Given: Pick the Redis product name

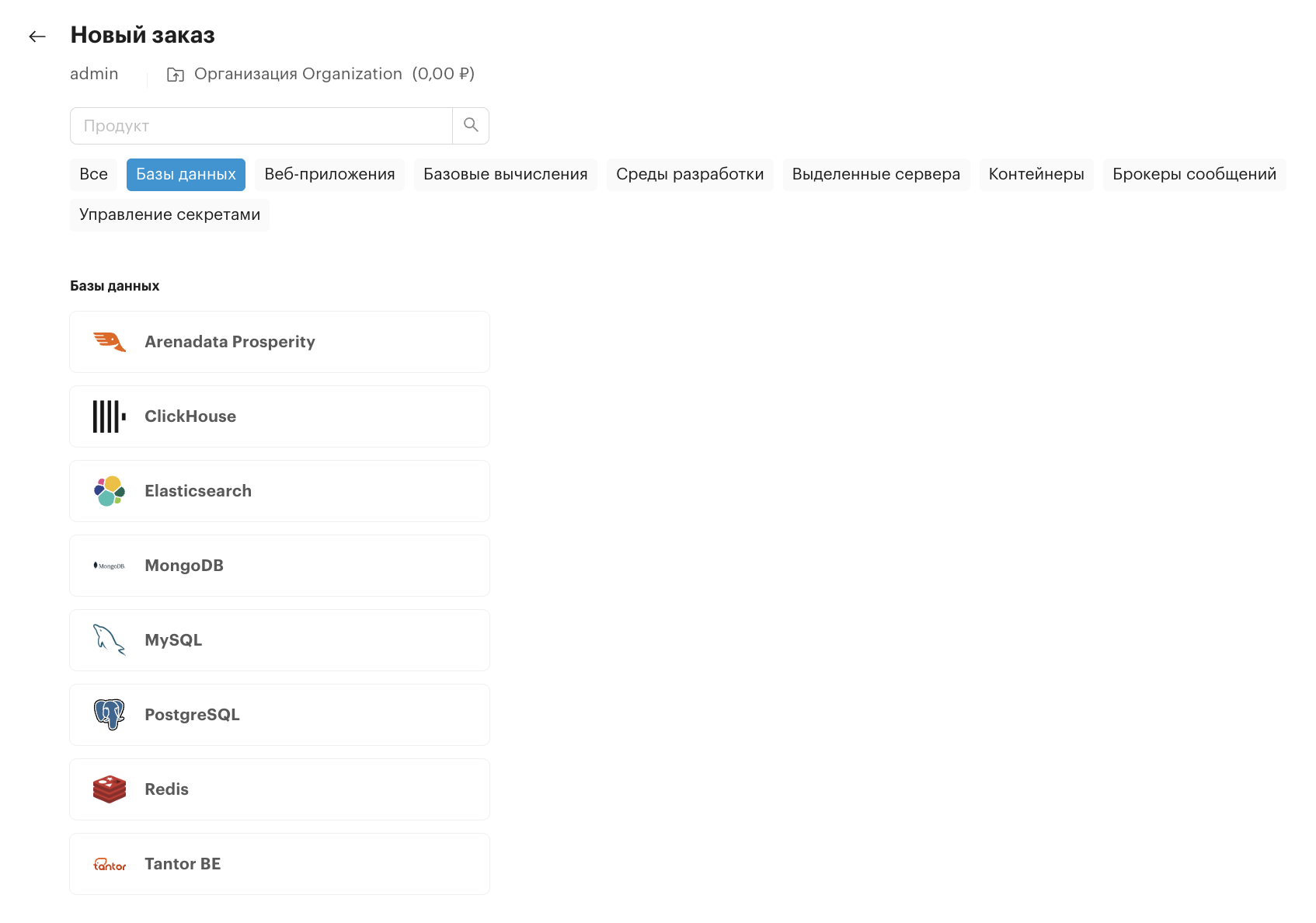Looking at the screenshot, I should tap(166, 789).
